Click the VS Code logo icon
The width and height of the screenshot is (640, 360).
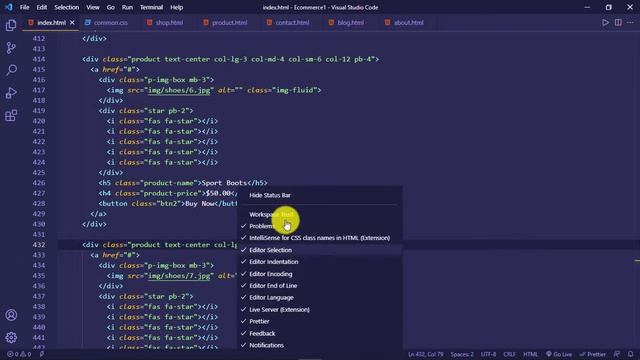(9, 7)
